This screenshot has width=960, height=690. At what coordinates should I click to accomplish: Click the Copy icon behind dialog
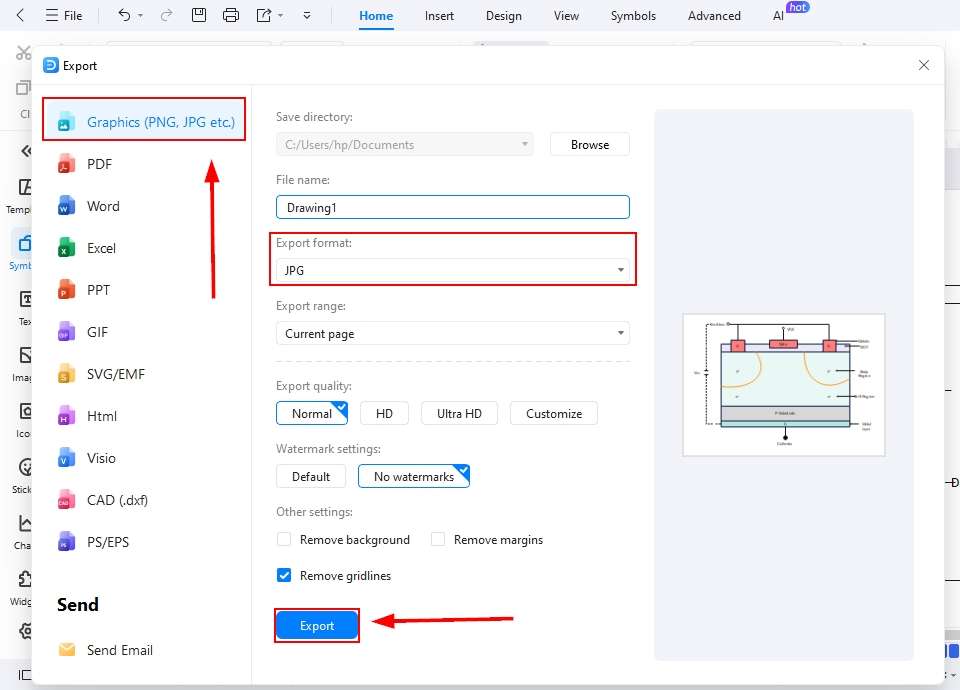[23, 88]
